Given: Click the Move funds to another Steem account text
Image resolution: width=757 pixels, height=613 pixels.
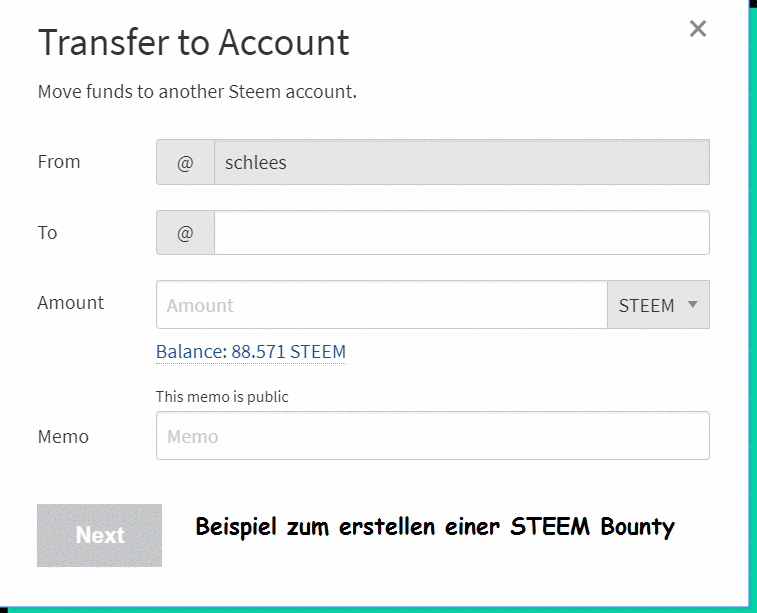Looking at the screenshot, I should pos(197,91).
